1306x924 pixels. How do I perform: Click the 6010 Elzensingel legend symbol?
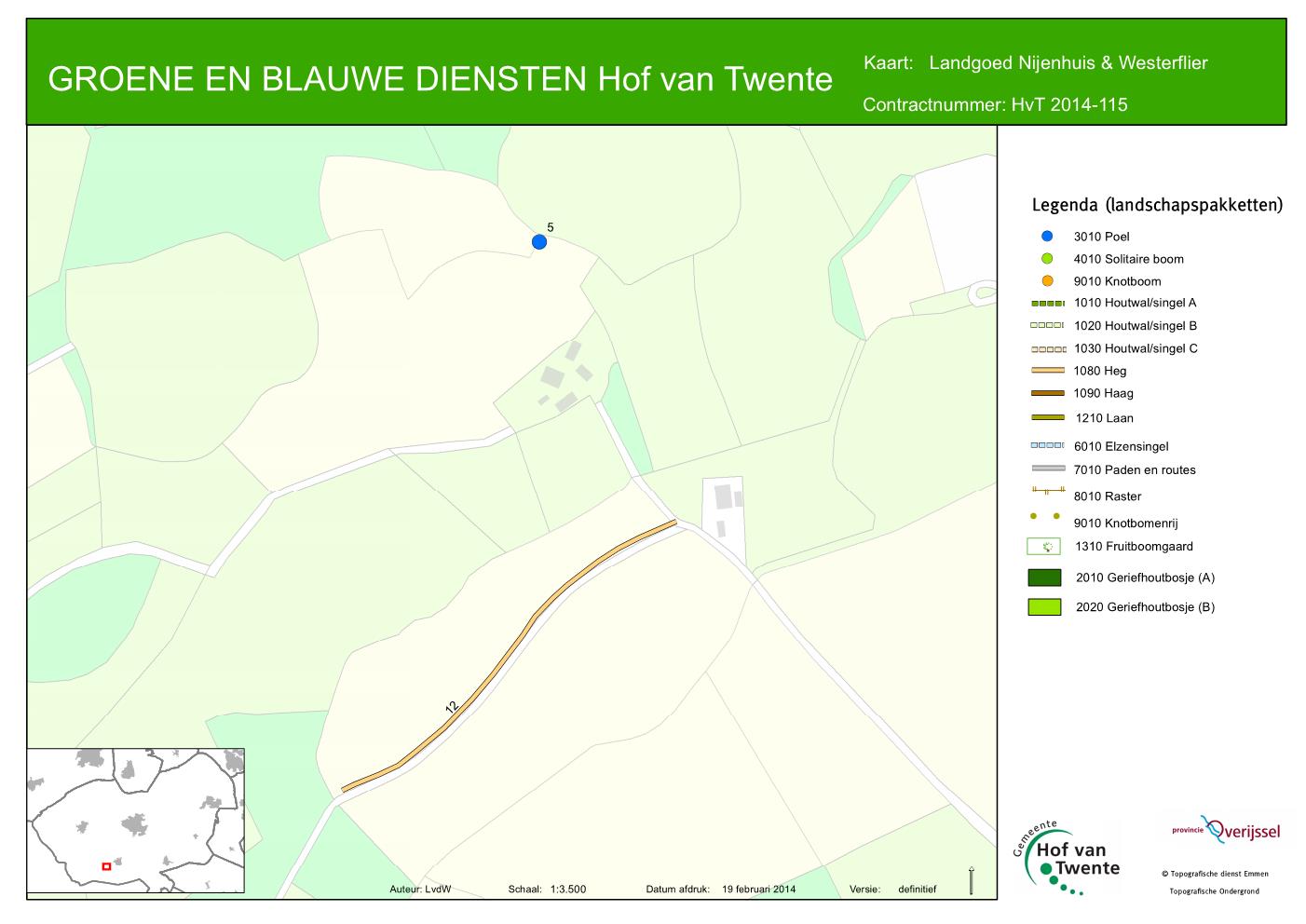click(x=1047, y=446)
